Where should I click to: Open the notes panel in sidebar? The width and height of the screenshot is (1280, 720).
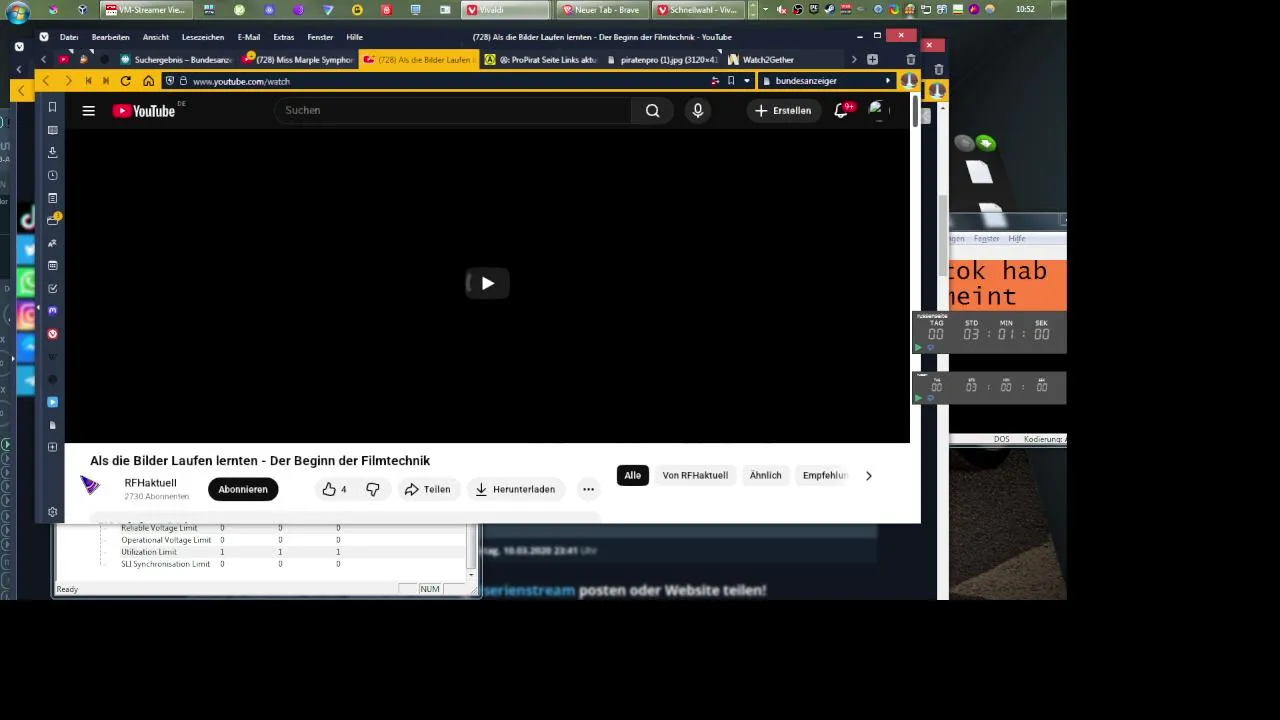click(53, 198)
